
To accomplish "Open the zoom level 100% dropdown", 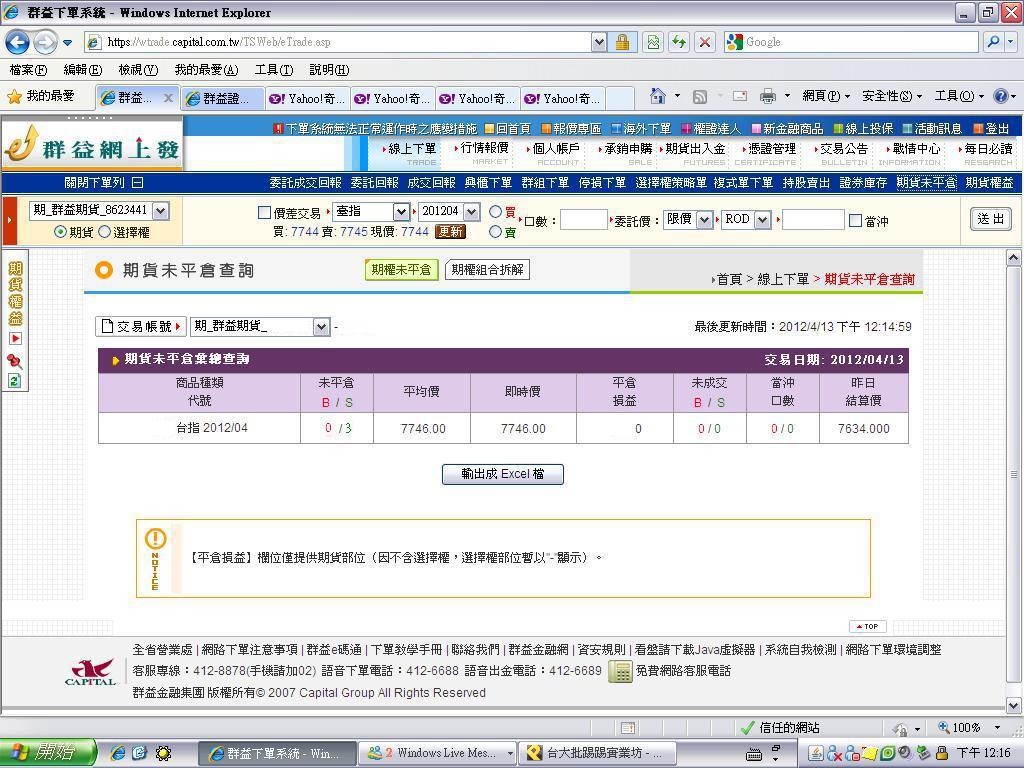I will 997,728.
